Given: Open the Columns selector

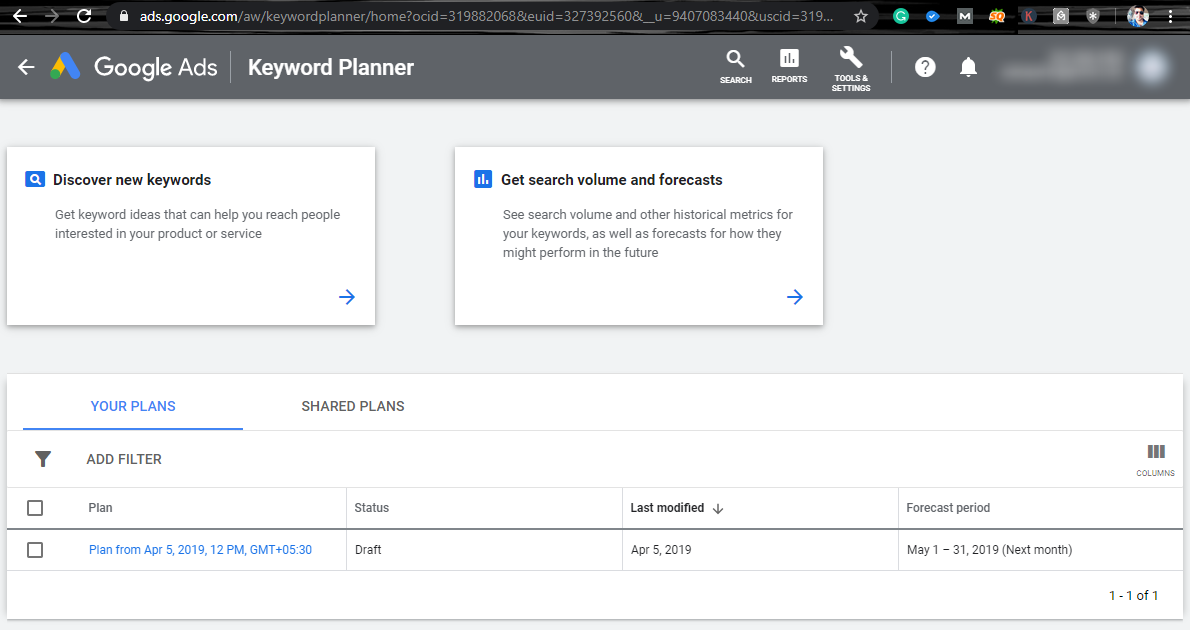Looking at the screenshot, I should pyautogui.click(x=1156, y=460).
